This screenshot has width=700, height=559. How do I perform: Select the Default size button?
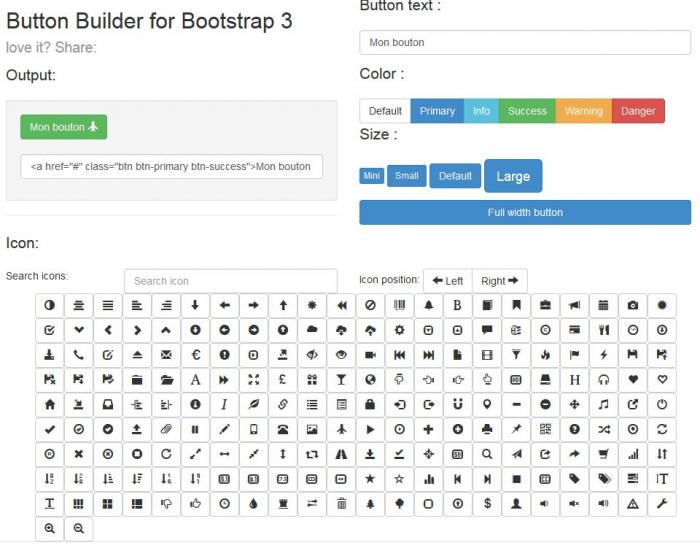point(455,176)
